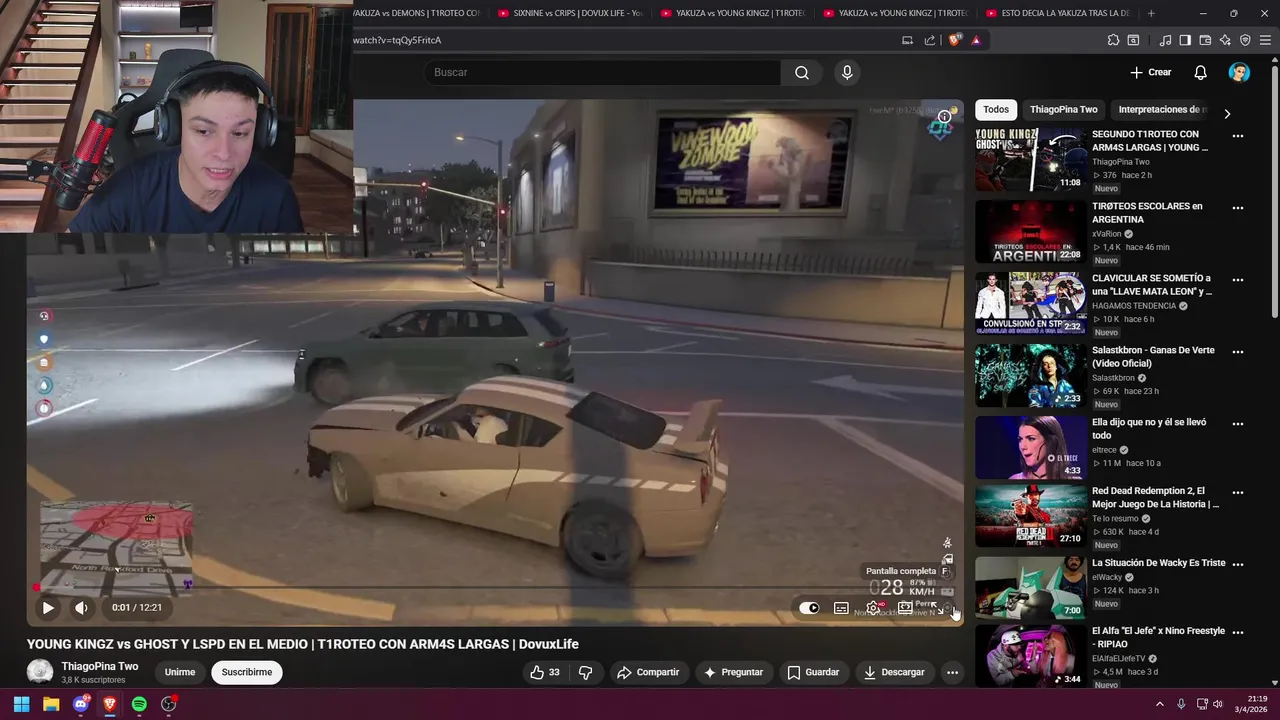
Task: Open Salastkbron - Ganas De Verte title
Action: click(x=1153, y=357)
